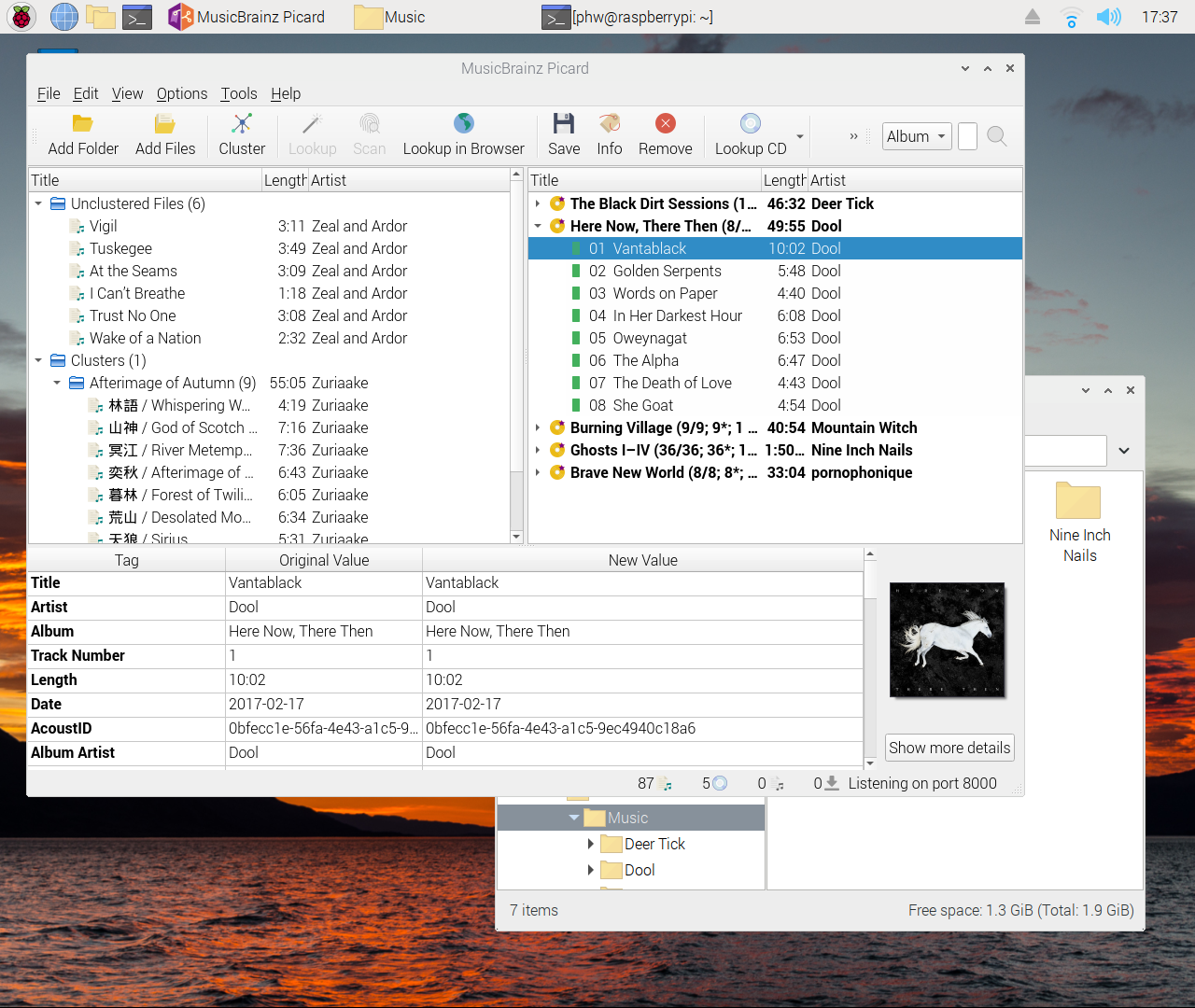Screen dimensions: 1195x1008
Task: Click the Add Folder toolbar icon
Action: click(x=83, y=123)
